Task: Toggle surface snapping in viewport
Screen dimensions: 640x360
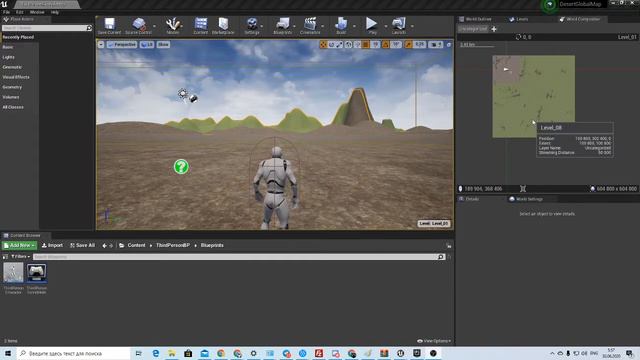Action: click(357, 44)
